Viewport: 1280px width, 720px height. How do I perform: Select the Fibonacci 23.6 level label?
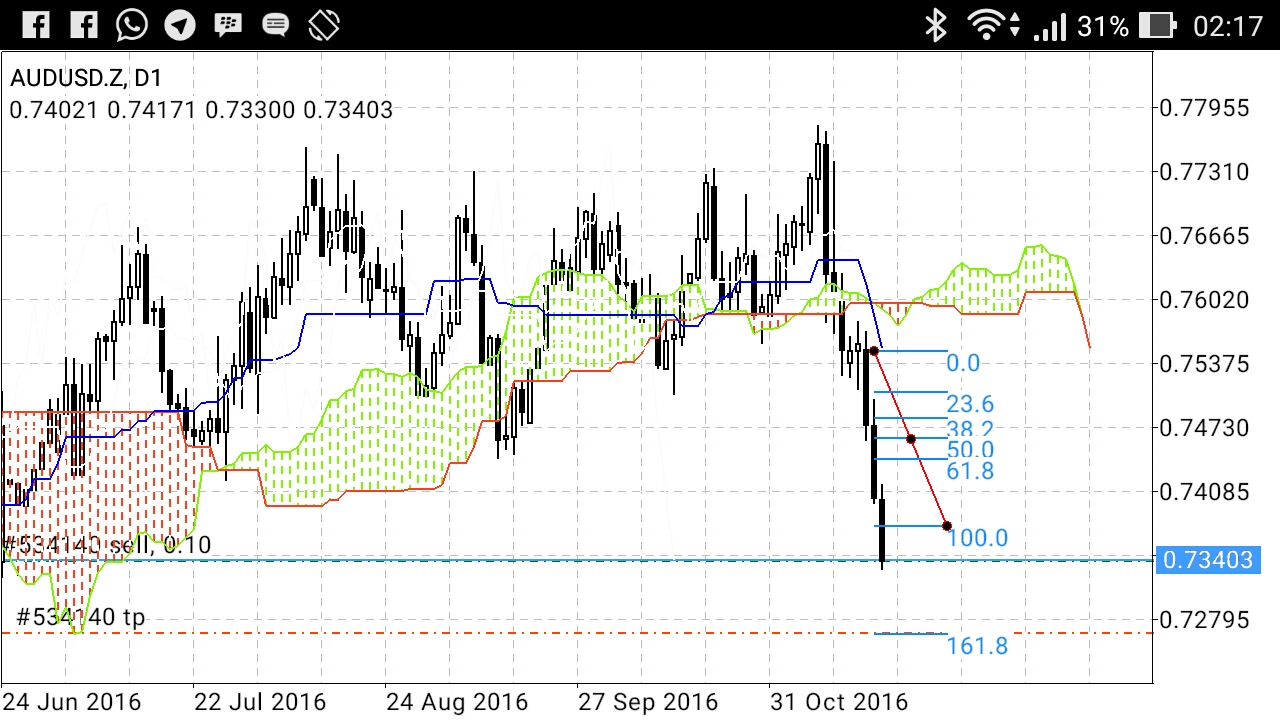tap(970, 404)
